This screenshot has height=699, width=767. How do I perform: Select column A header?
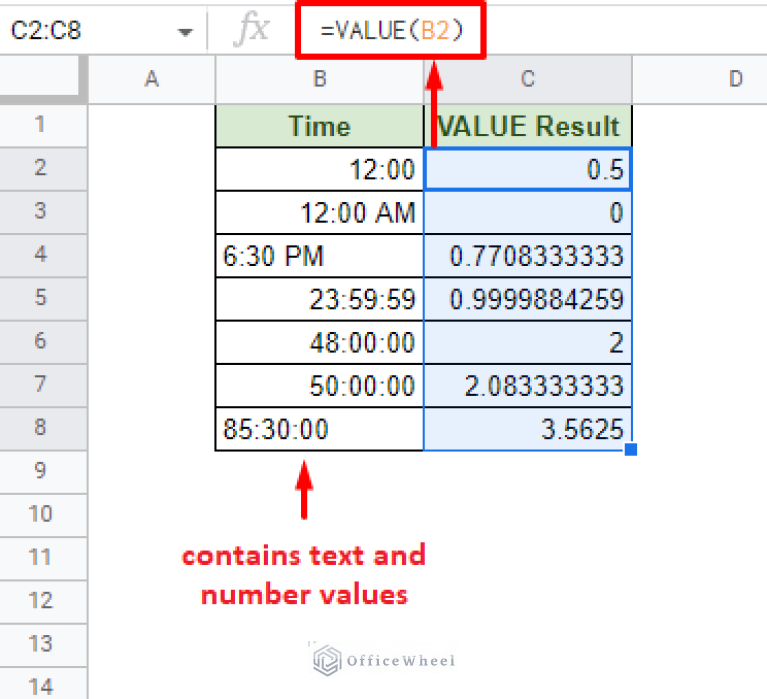(151, 79)
